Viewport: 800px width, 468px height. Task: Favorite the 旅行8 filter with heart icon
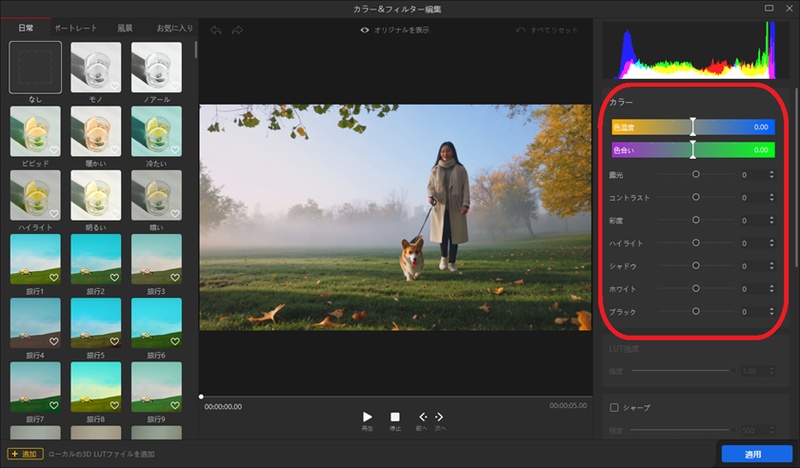(115, 405)
